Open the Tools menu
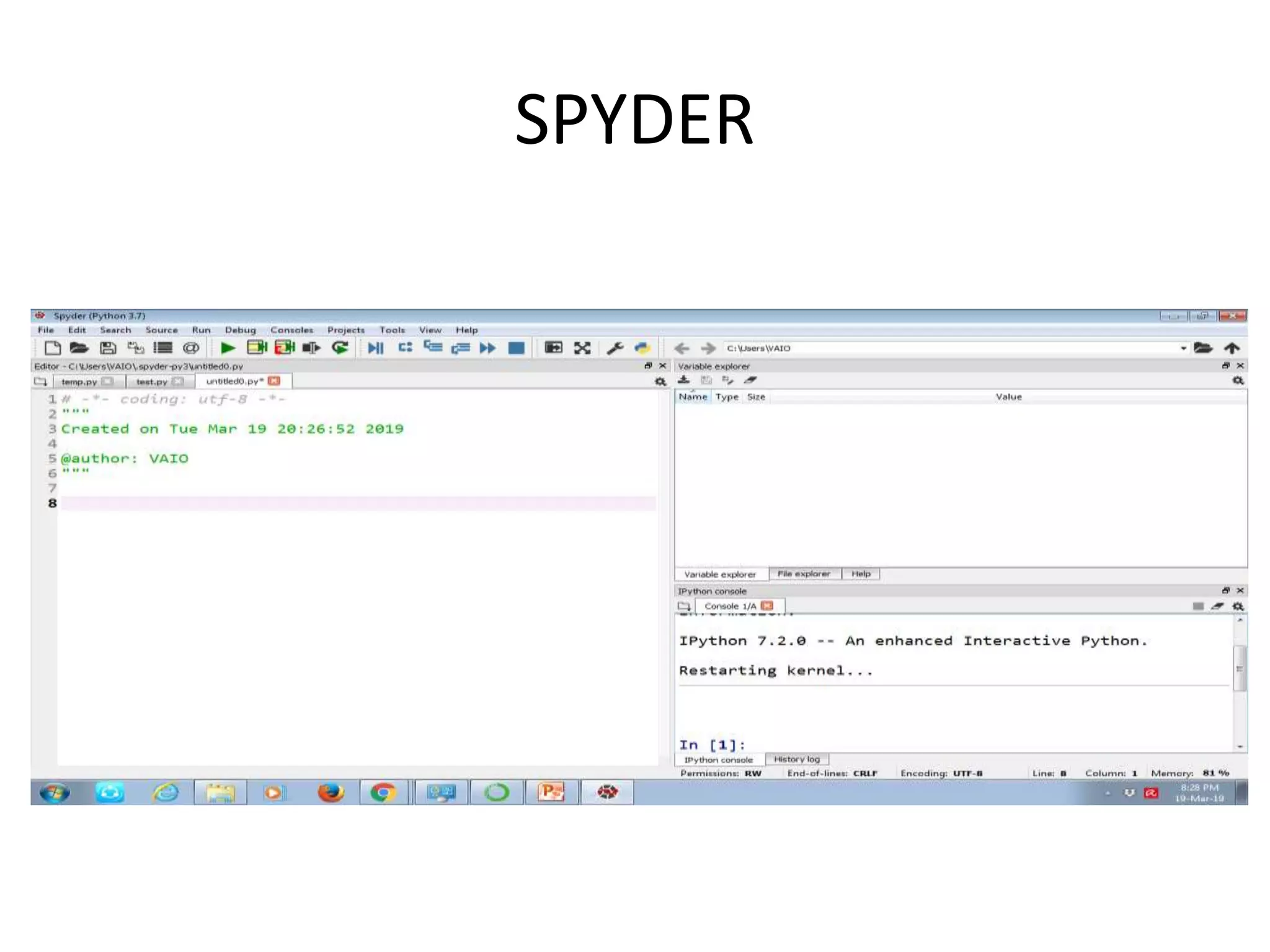1270x952 pixels. click(x=392, y=330)
